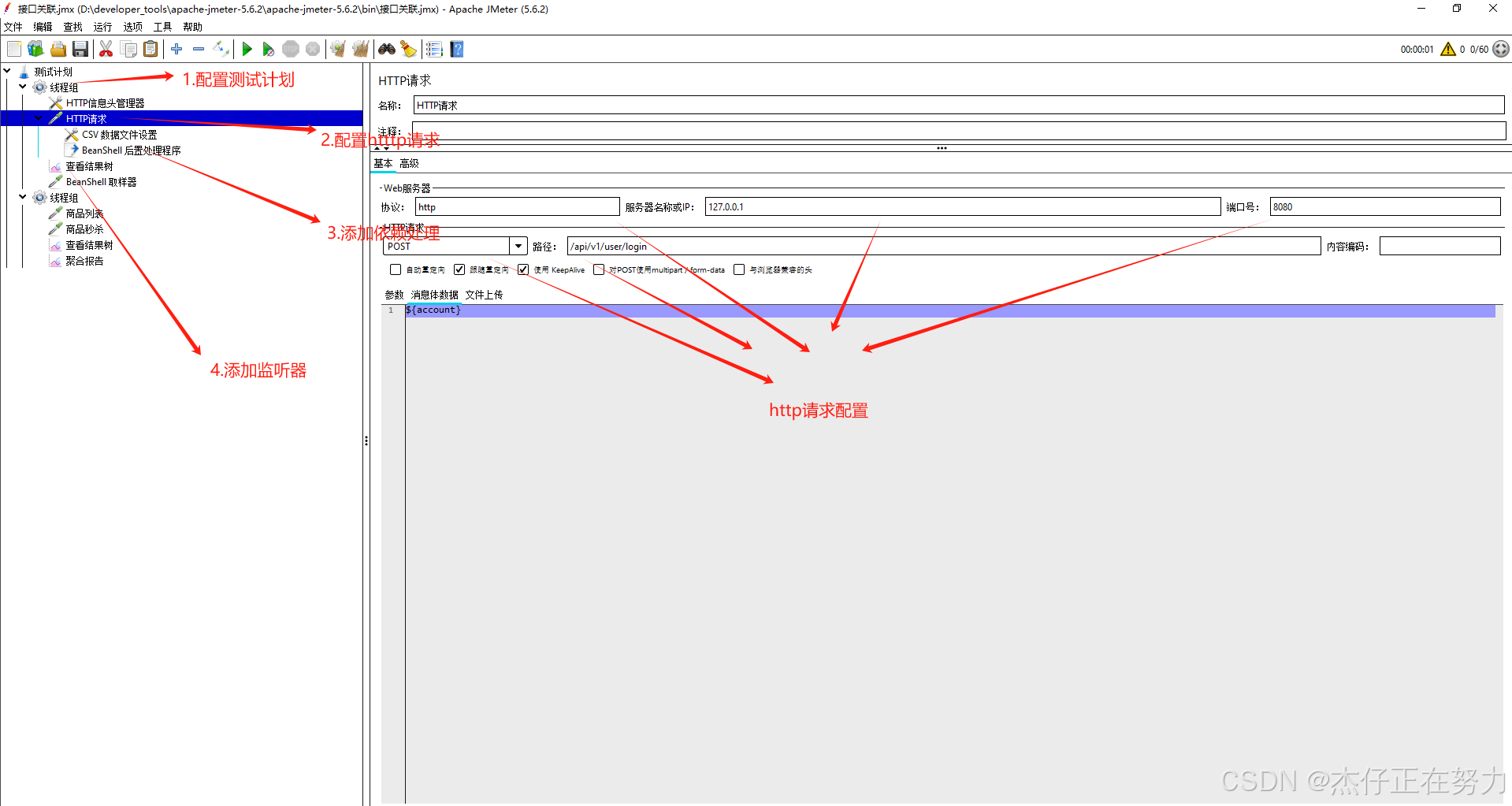The height and width of the screenshot is (806, 1512).
Task: Select 商品列表 sampler in the tree
Action: coord(84,214)
